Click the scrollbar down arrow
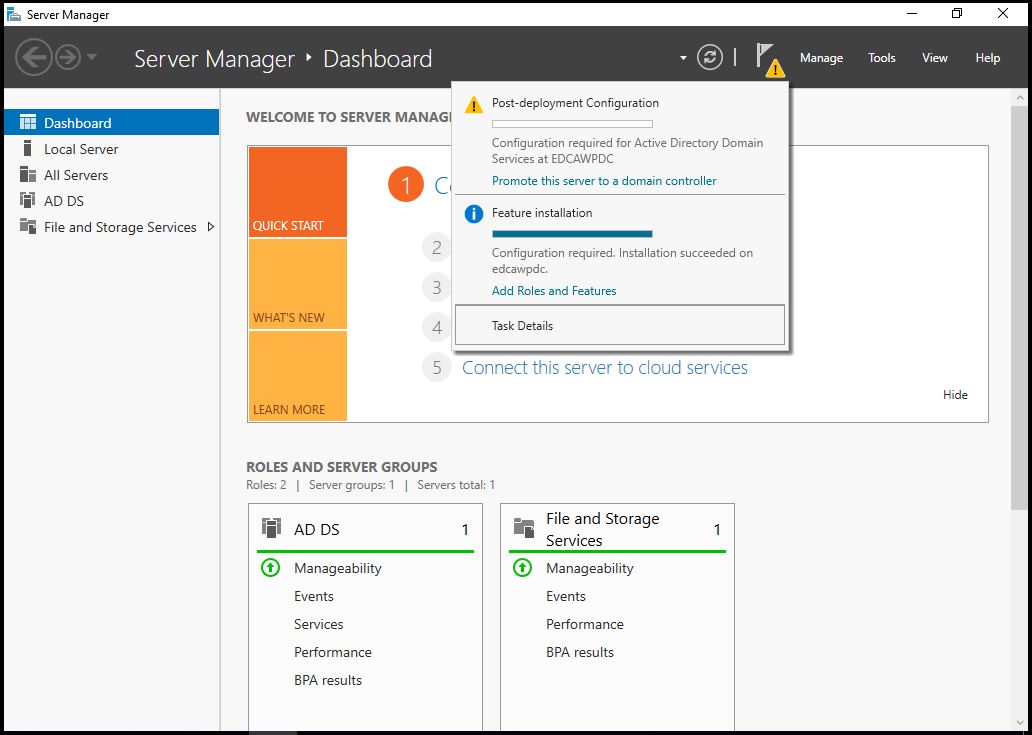The height and width of the screenshot is (735, 1032). click(x=1019, y=721)
